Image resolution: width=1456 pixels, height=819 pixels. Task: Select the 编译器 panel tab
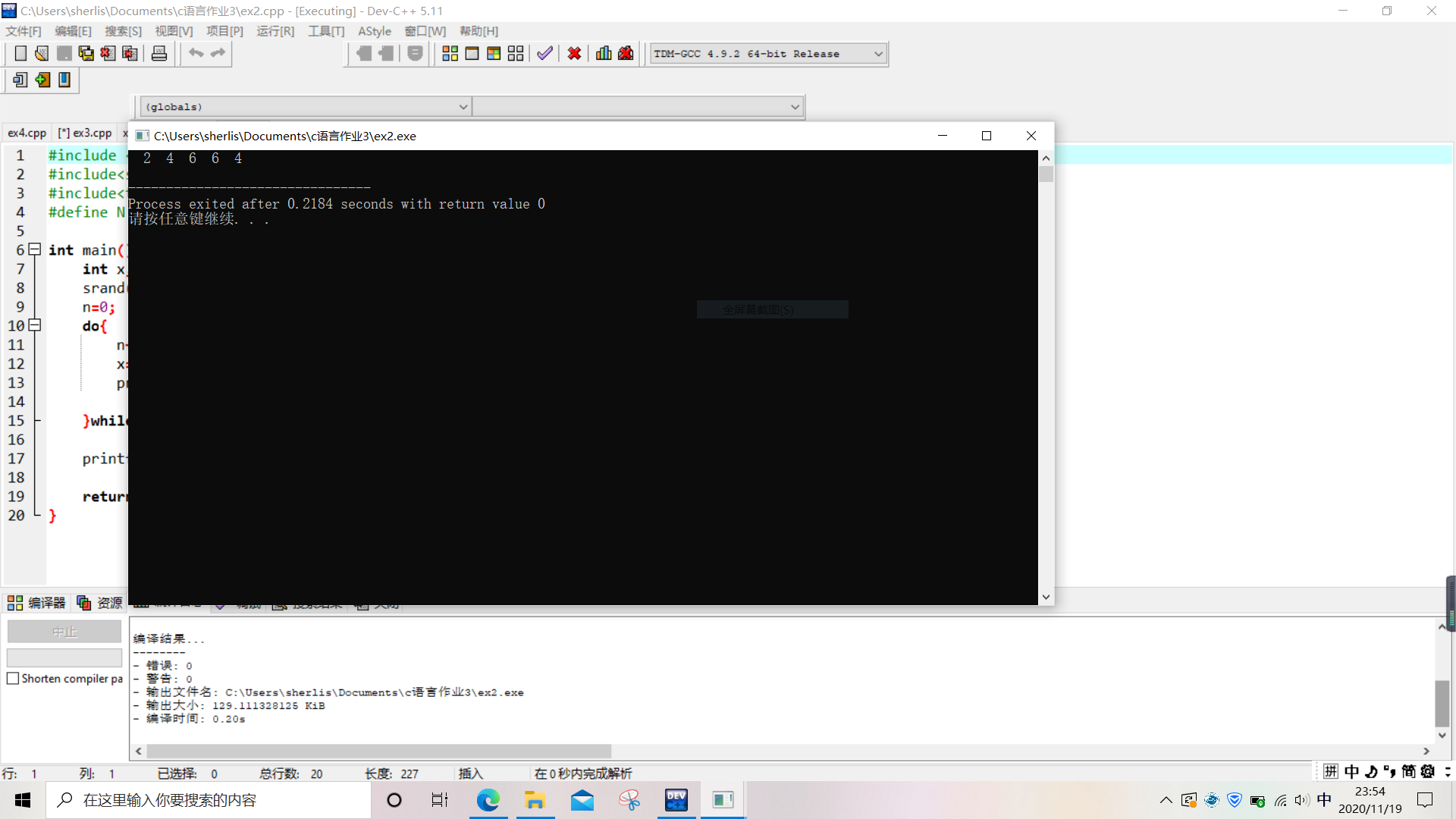36,603
